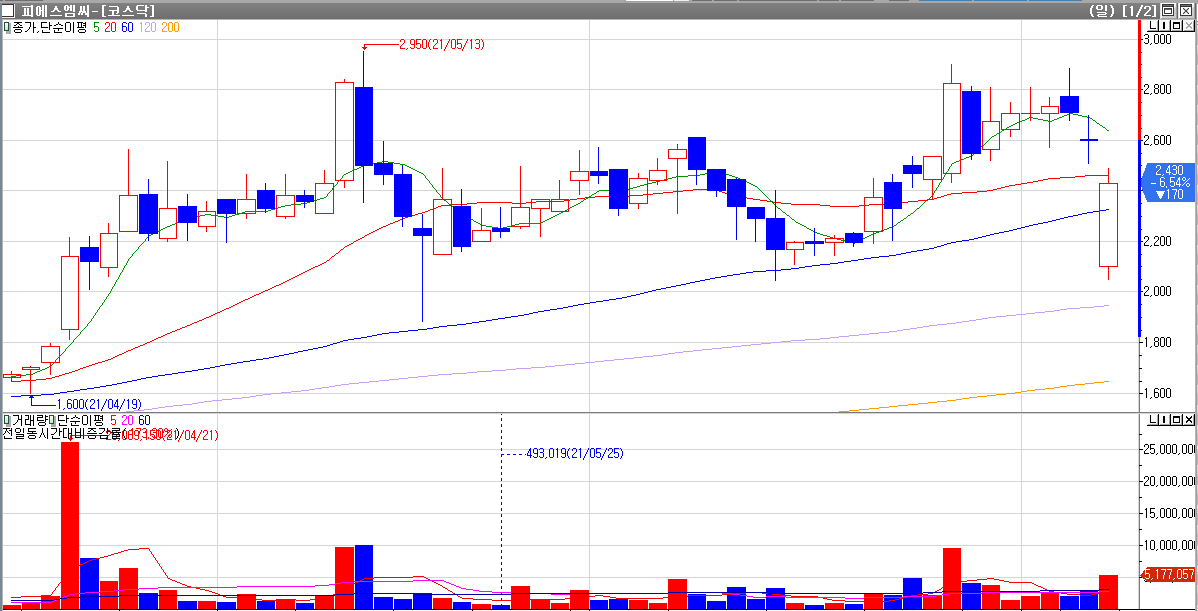
Task: Open the 종가,단순이평 price indicator marker
Action: 7,27
